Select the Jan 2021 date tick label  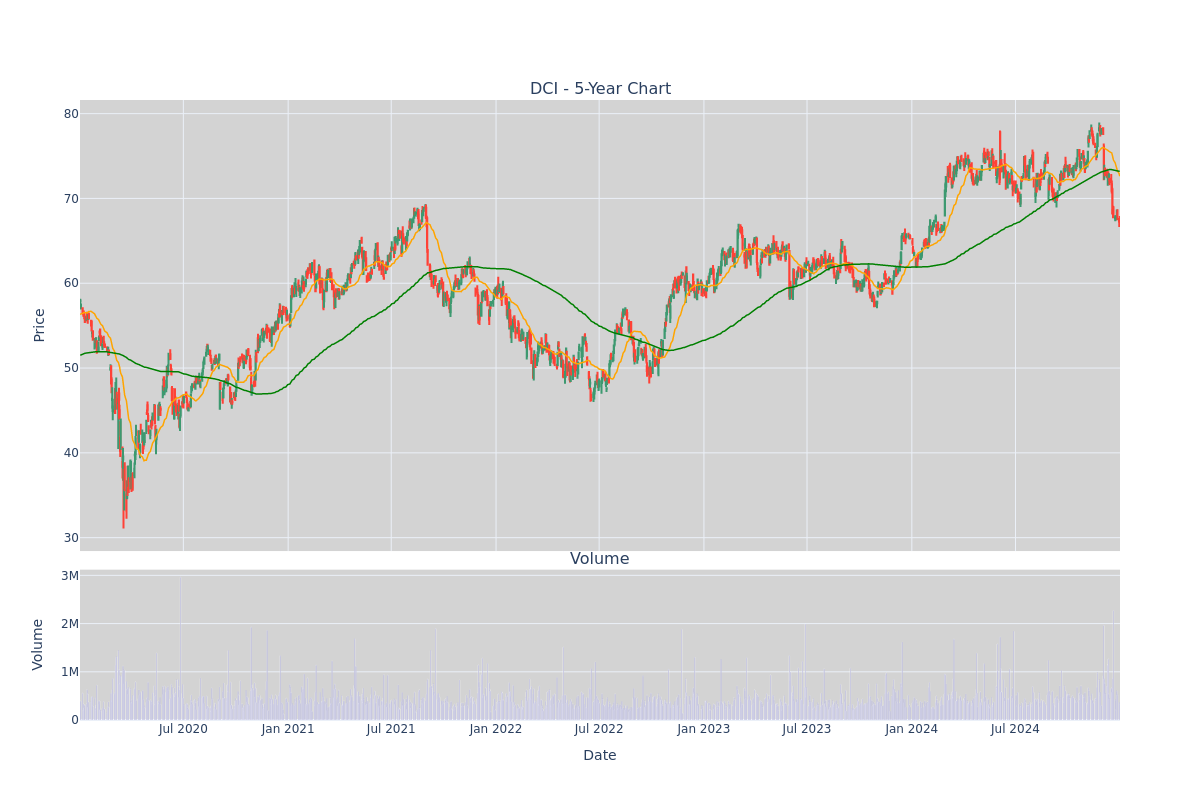(288, 729)
